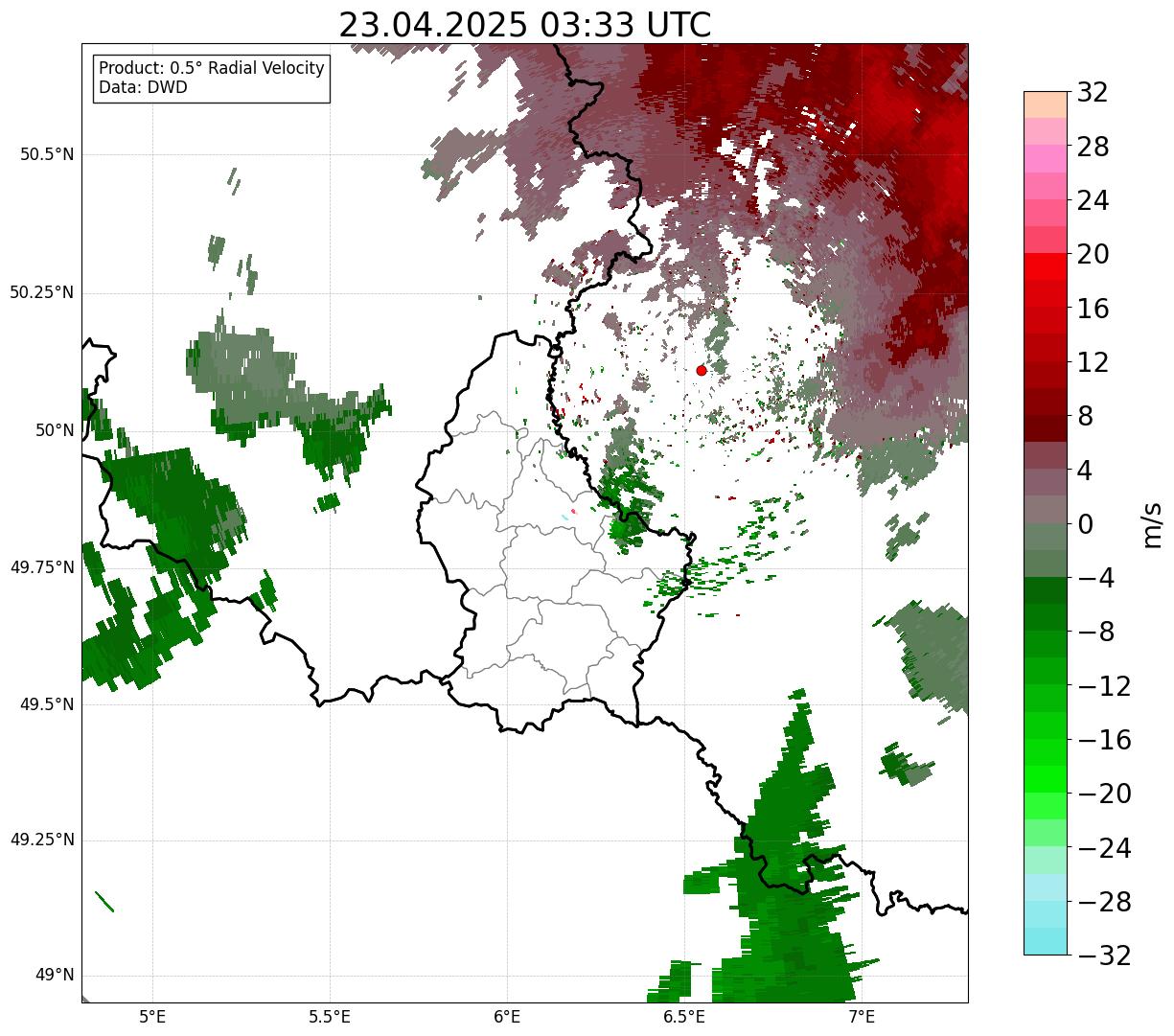Click the colorbar value 16
Viewport: 1174px width, 1036px height.
pos(1093,309)
